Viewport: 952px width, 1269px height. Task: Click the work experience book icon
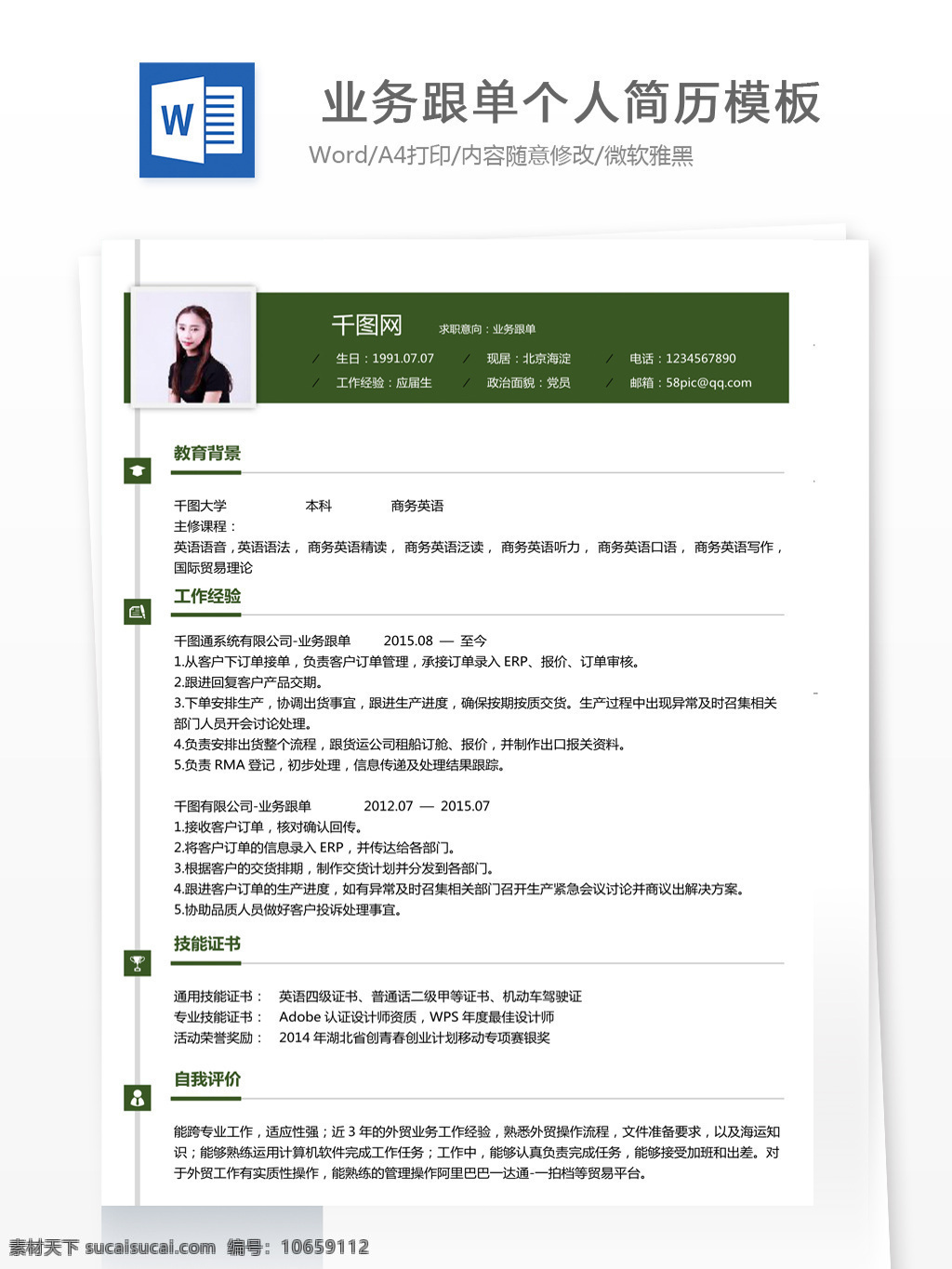(x=138, y=612)
